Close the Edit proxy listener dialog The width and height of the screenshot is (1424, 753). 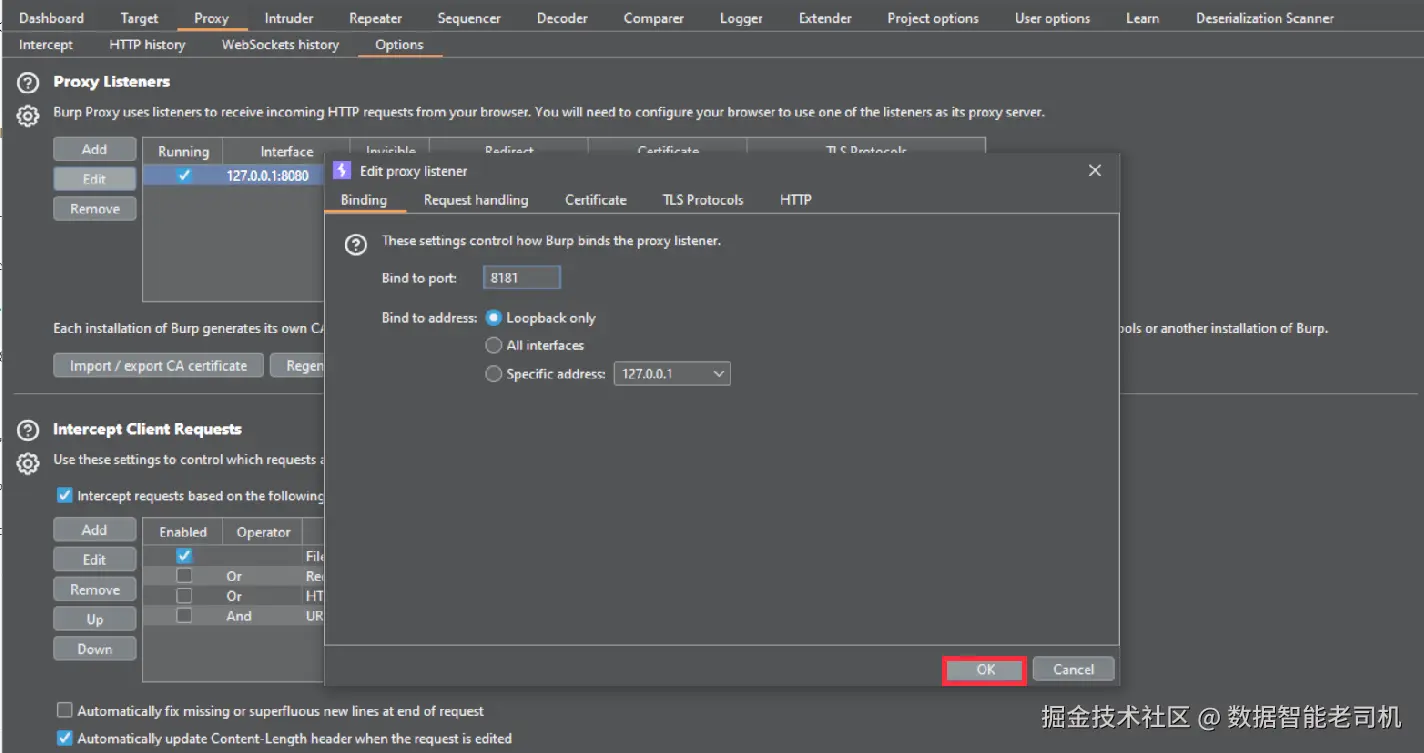click(x=1095, y=171)
